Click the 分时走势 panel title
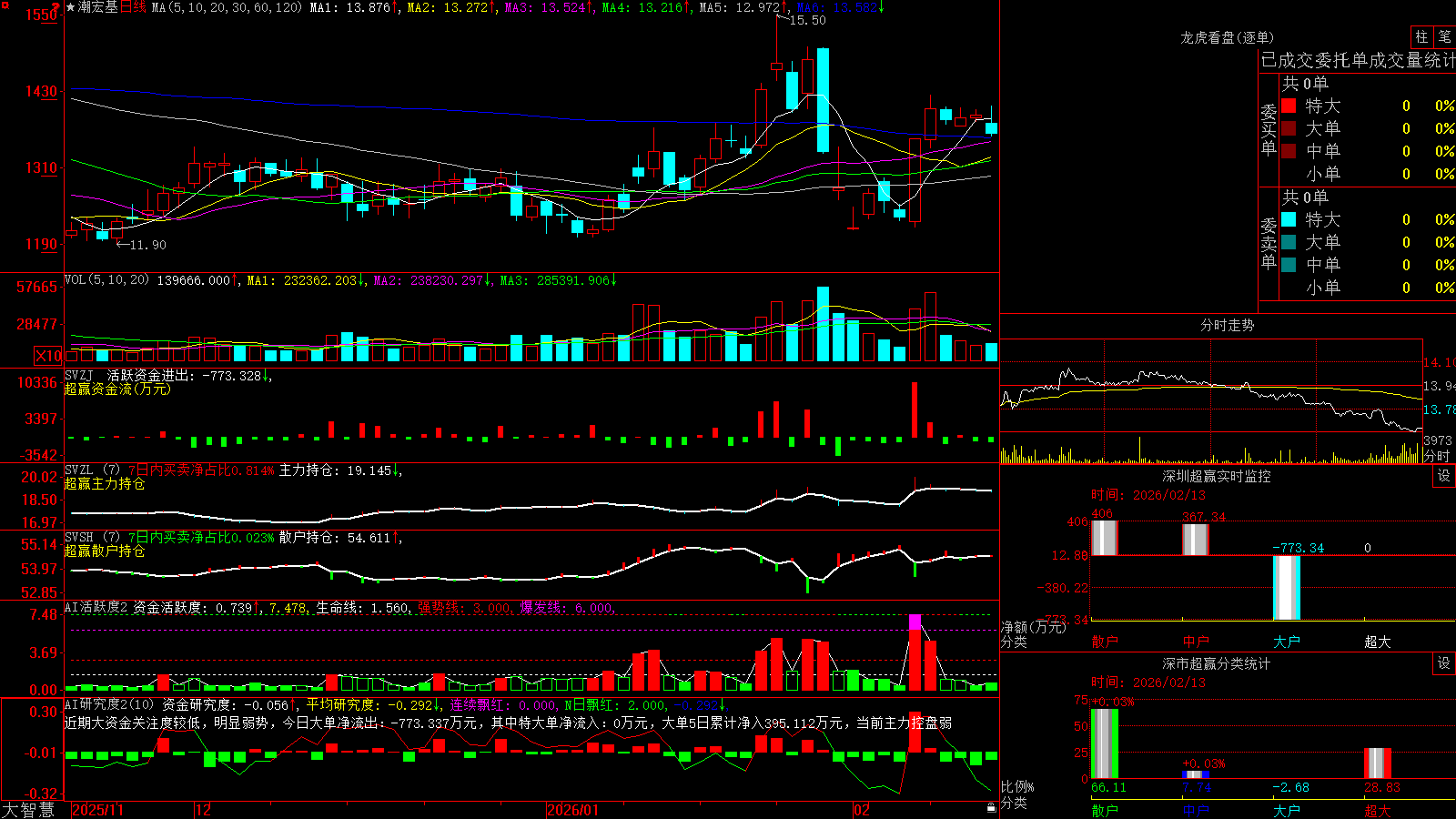The height and width of the screenshot is (819, 1456). click(x=1227, y=325)
